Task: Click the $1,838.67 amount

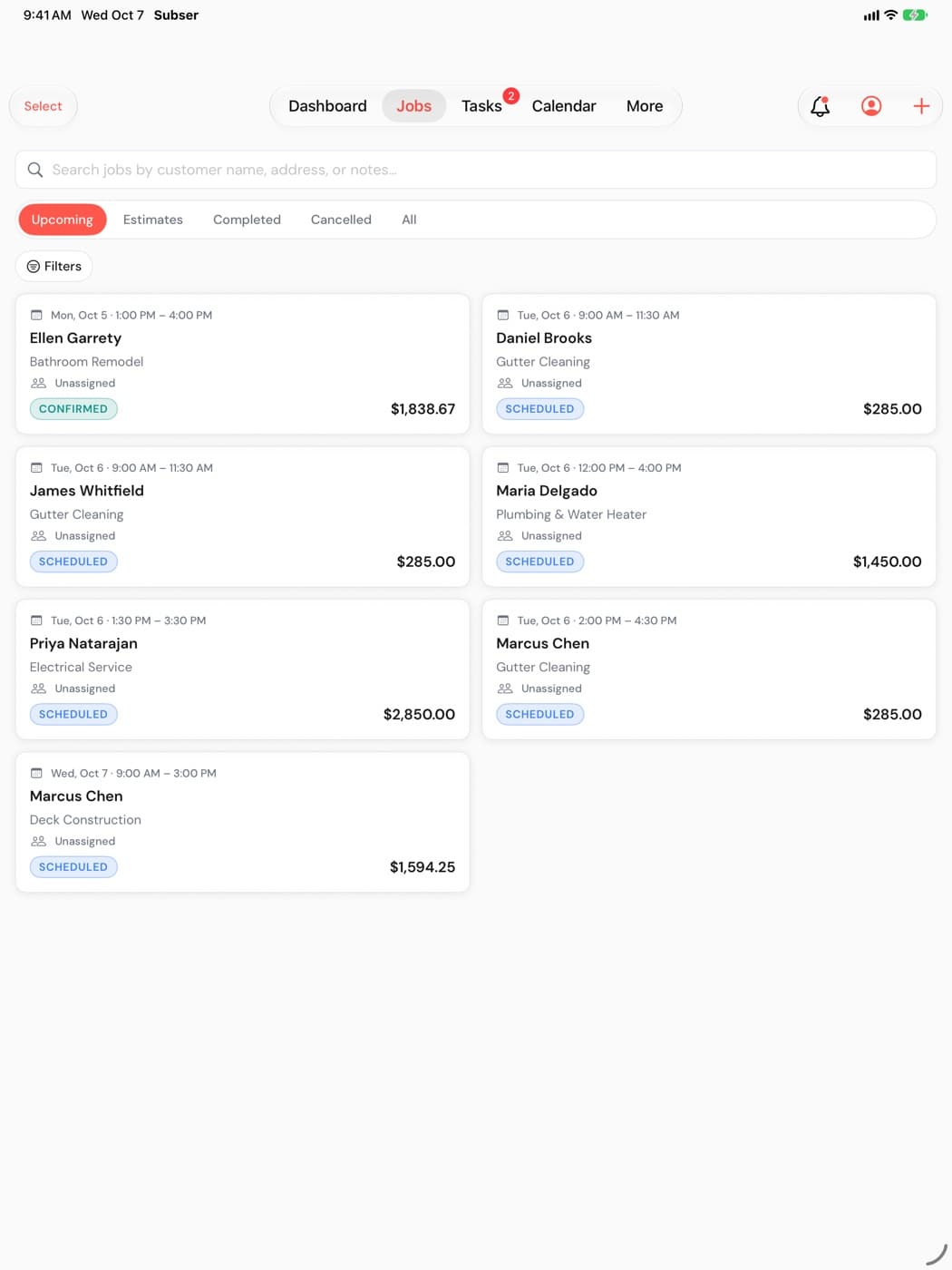Action: tap(423, 409)
